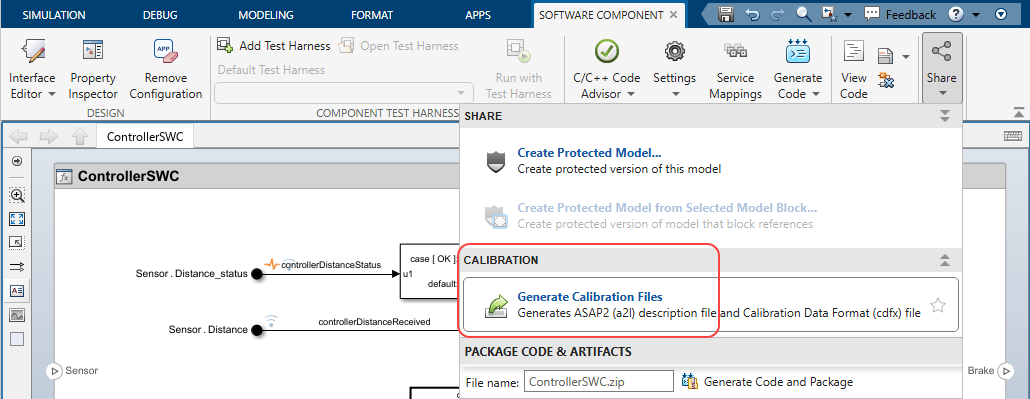The image size is (1030, 399).
Task: Open the Share menu button
Action: 941,68
